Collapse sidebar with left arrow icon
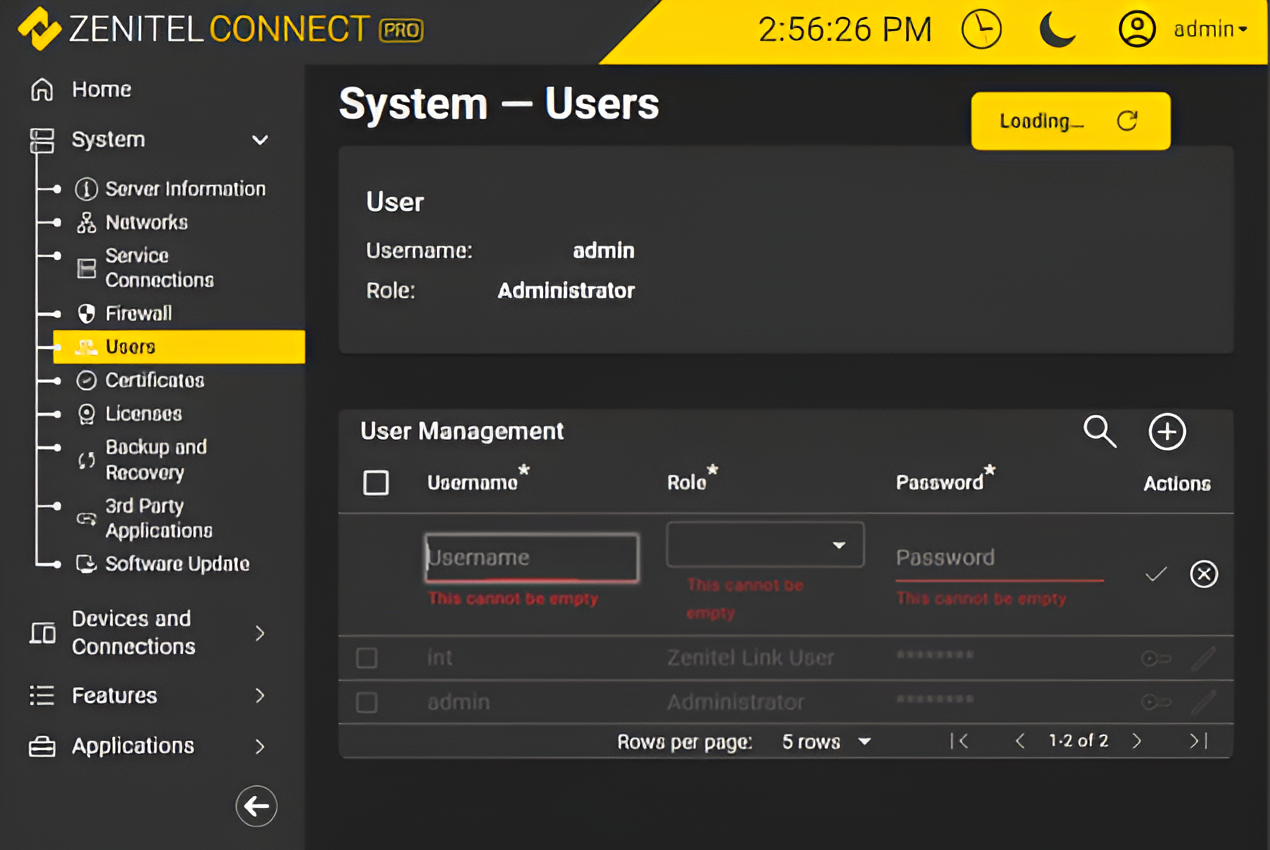Screen dimensions: 1270x850 pos(256,806)
